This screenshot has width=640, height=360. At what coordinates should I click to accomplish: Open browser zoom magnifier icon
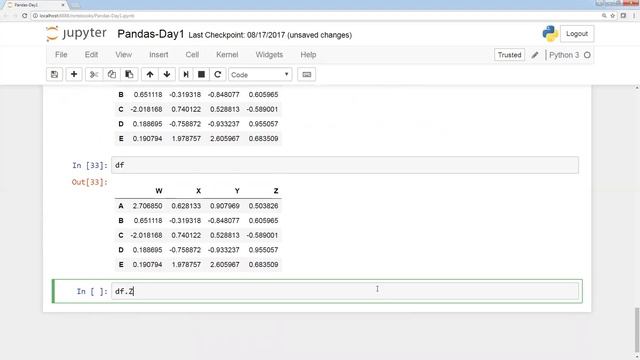pos(604,16)
